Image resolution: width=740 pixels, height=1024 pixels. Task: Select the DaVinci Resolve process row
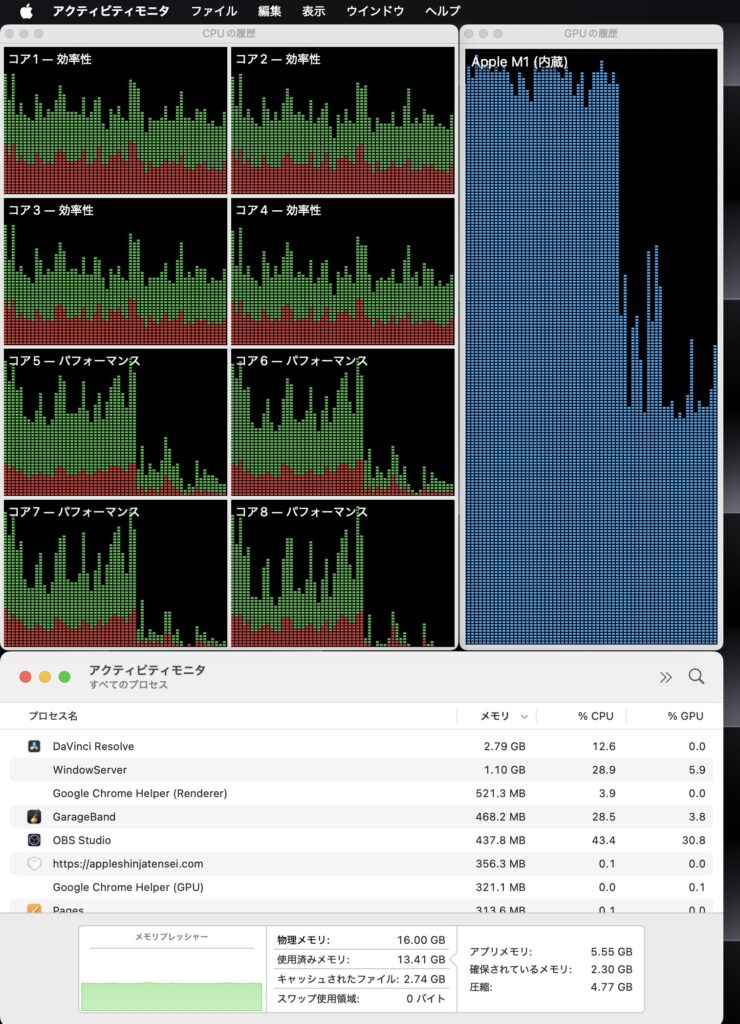(361, 746)
